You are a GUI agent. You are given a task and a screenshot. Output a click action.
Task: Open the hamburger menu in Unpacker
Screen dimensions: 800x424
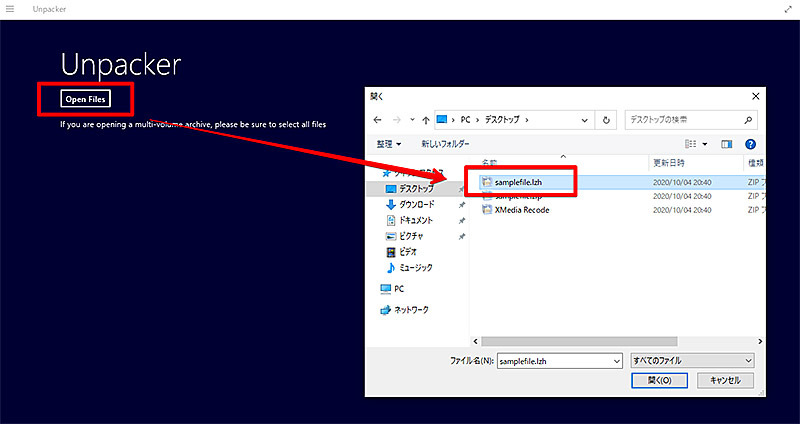[x=10, y=9]
